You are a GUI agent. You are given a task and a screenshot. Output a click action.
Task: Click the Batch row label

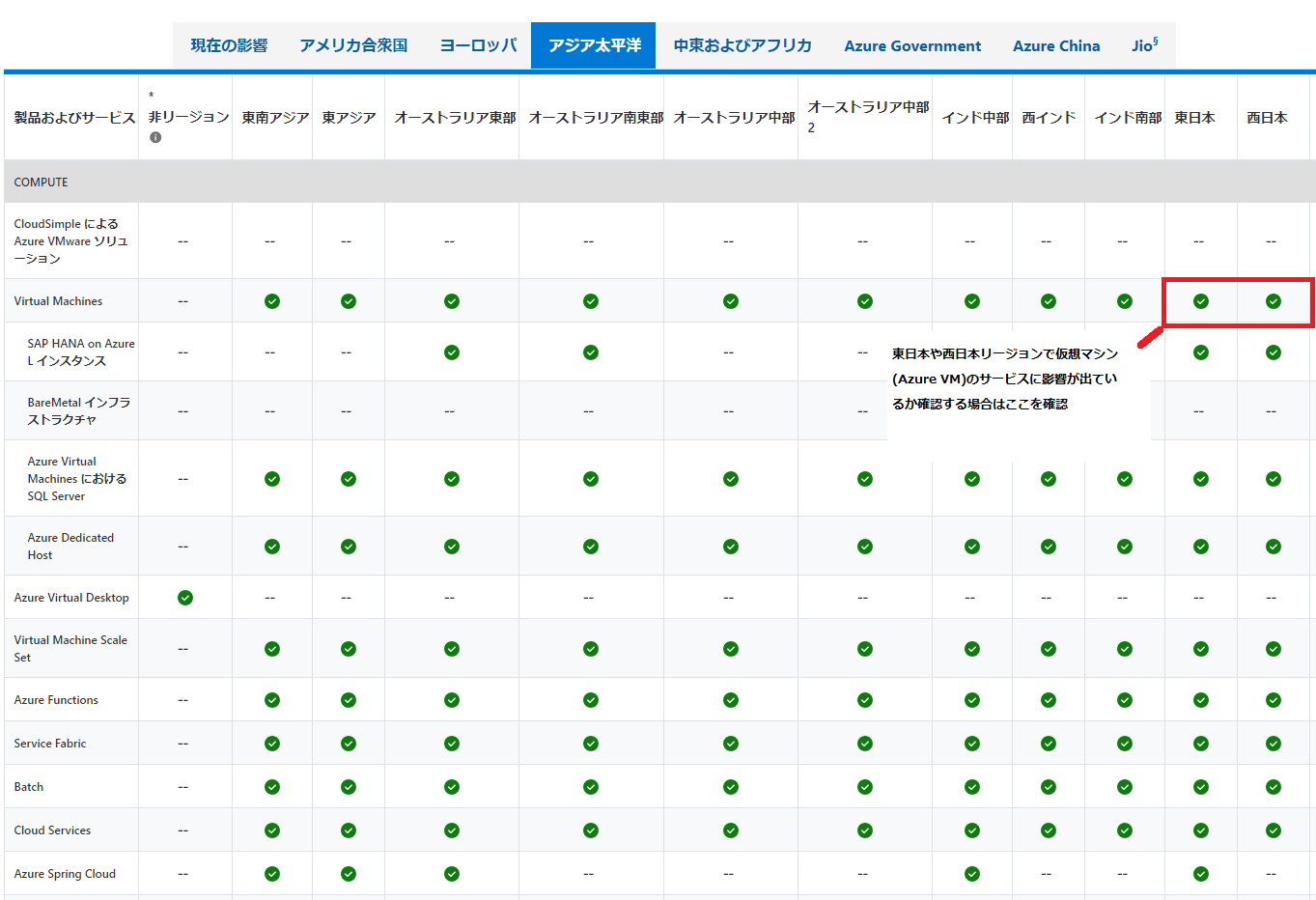point(29,787)
